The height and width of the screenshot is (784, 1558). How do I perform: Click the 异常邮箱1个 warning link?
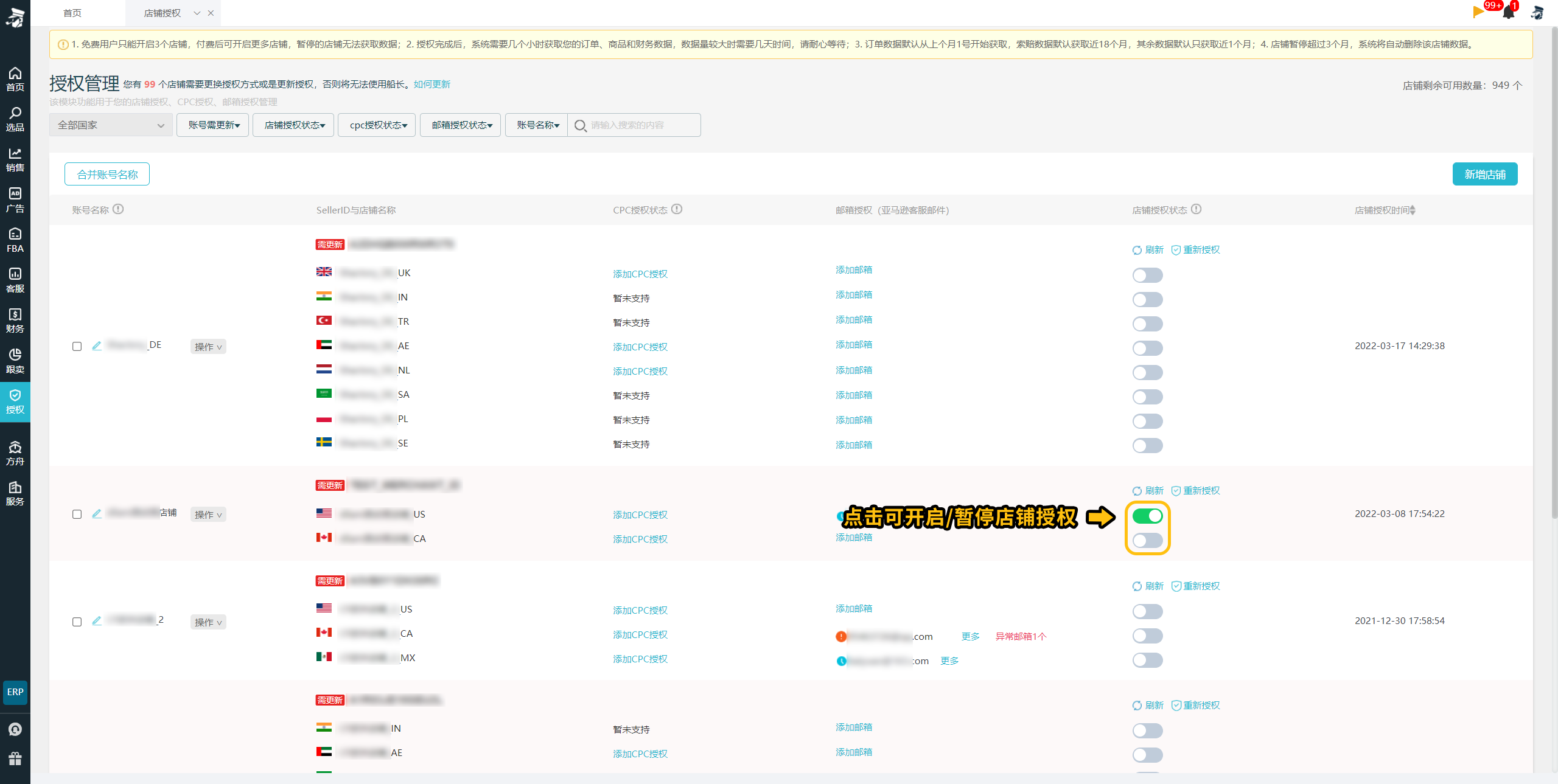coord(1021,636)
